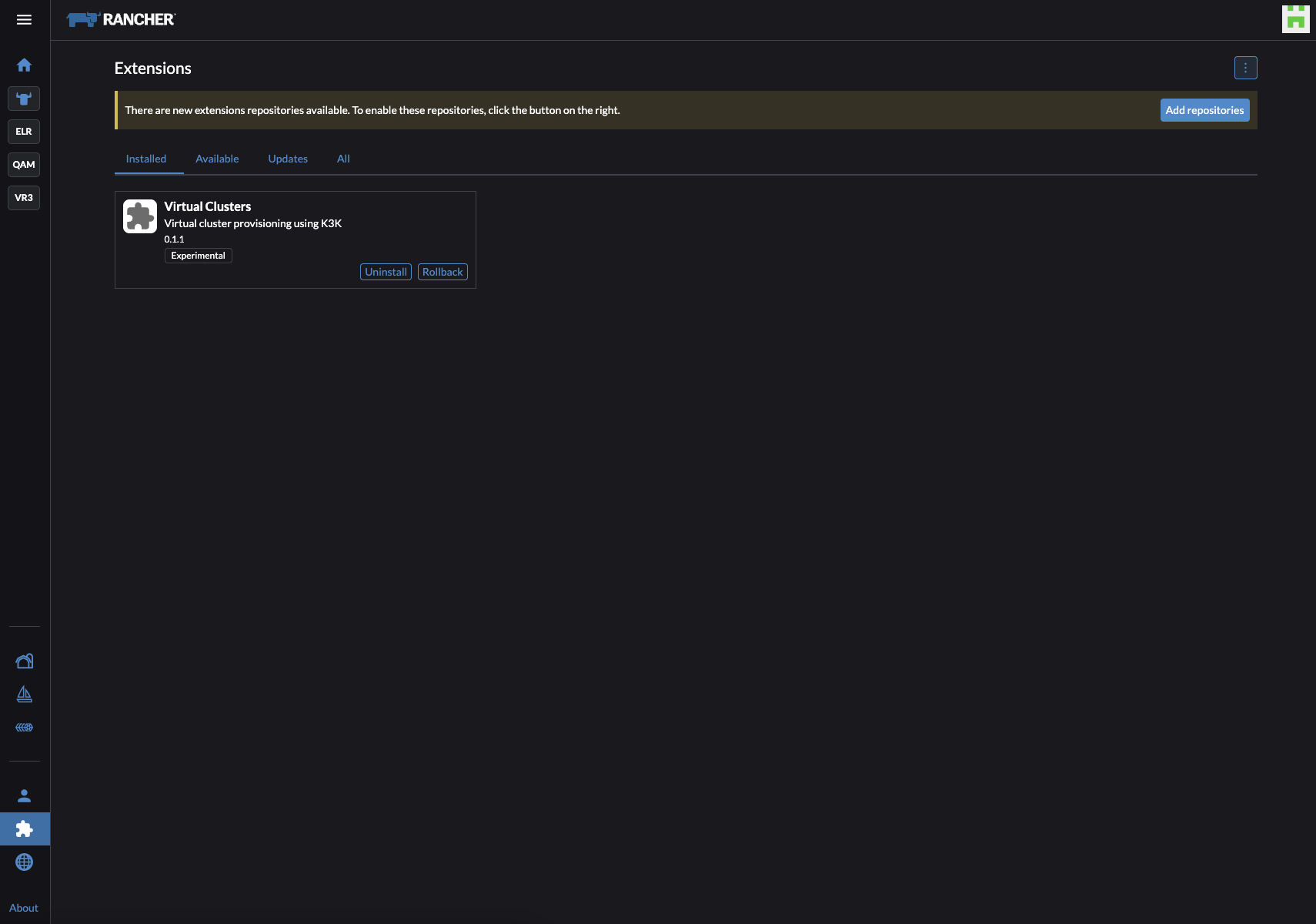The height and width of the screenshot is (924, 1316).
Task: Select the Extensions puzzle icon in sidebar
Action: coord(24,829)
